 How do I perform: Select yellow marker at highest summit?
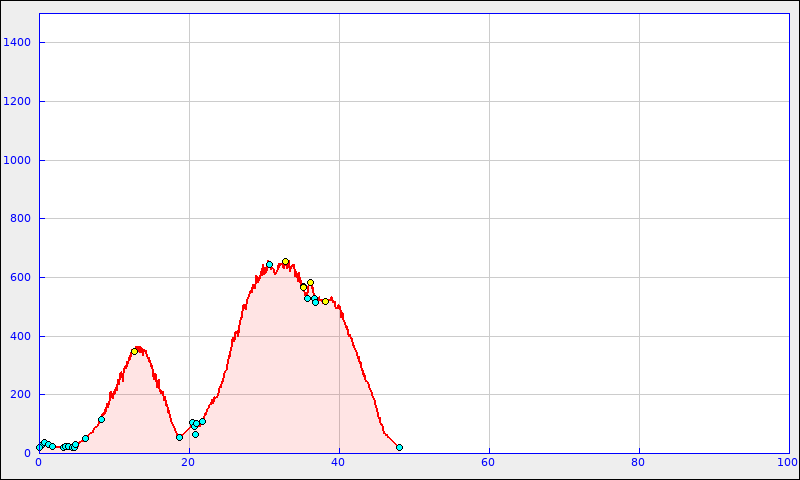pyautogui.click(x=285, y=262)
